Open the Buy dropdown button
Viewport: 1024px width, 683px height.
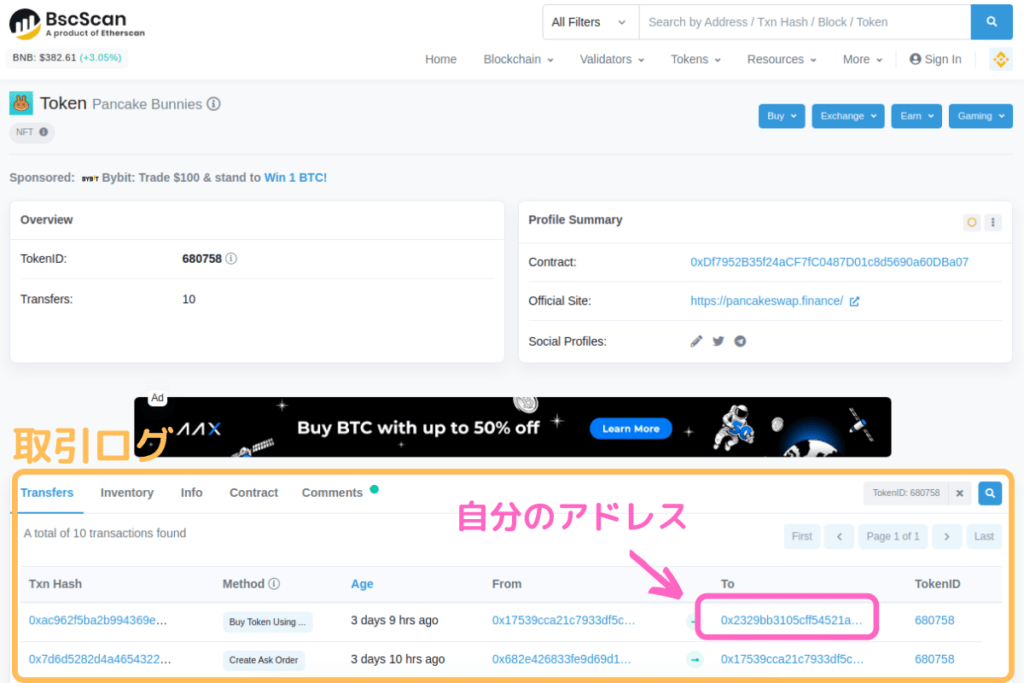point(782,116)
